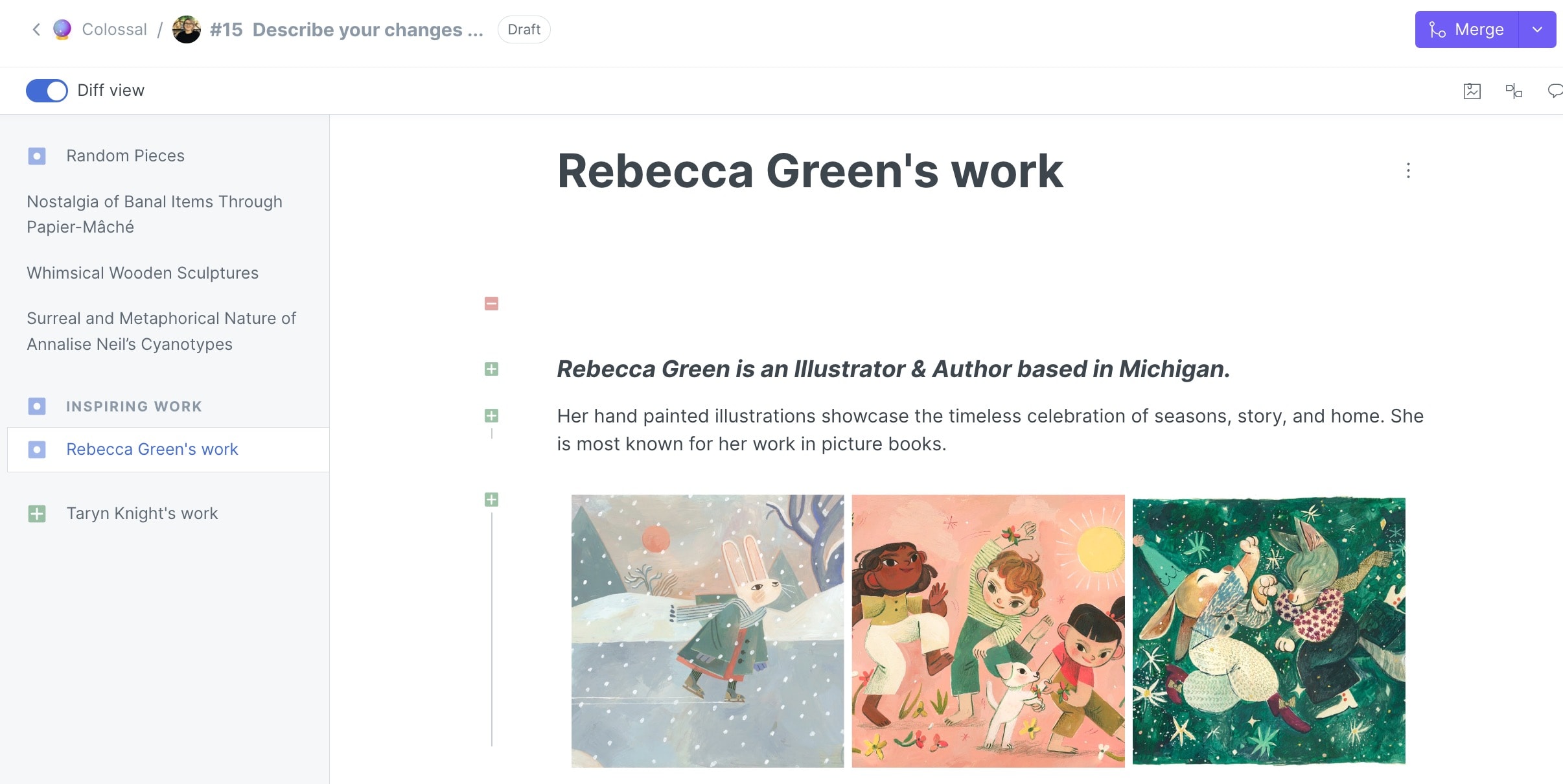Open Whimsical Wooden Sculptures page
Screen dimensions: 1563x784
(143, 273)
